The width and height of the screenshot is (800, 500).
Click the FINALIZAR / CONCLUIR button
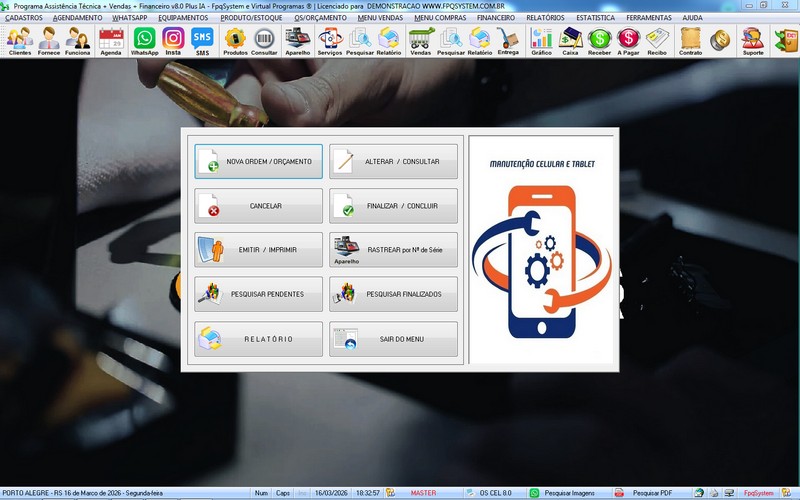coord(393,206)
